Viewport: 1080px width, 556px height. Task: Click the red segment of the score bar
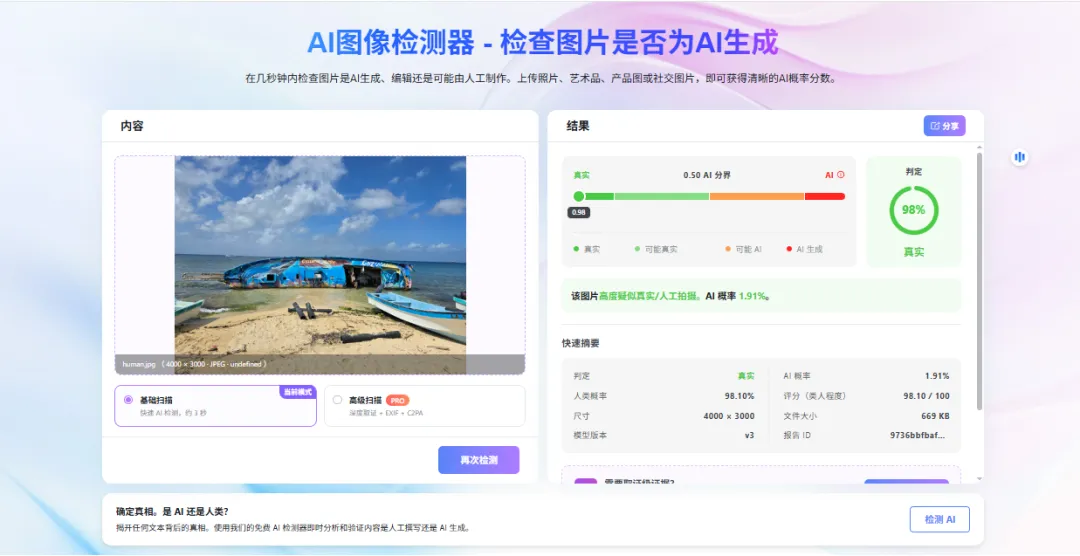point(824,196)
